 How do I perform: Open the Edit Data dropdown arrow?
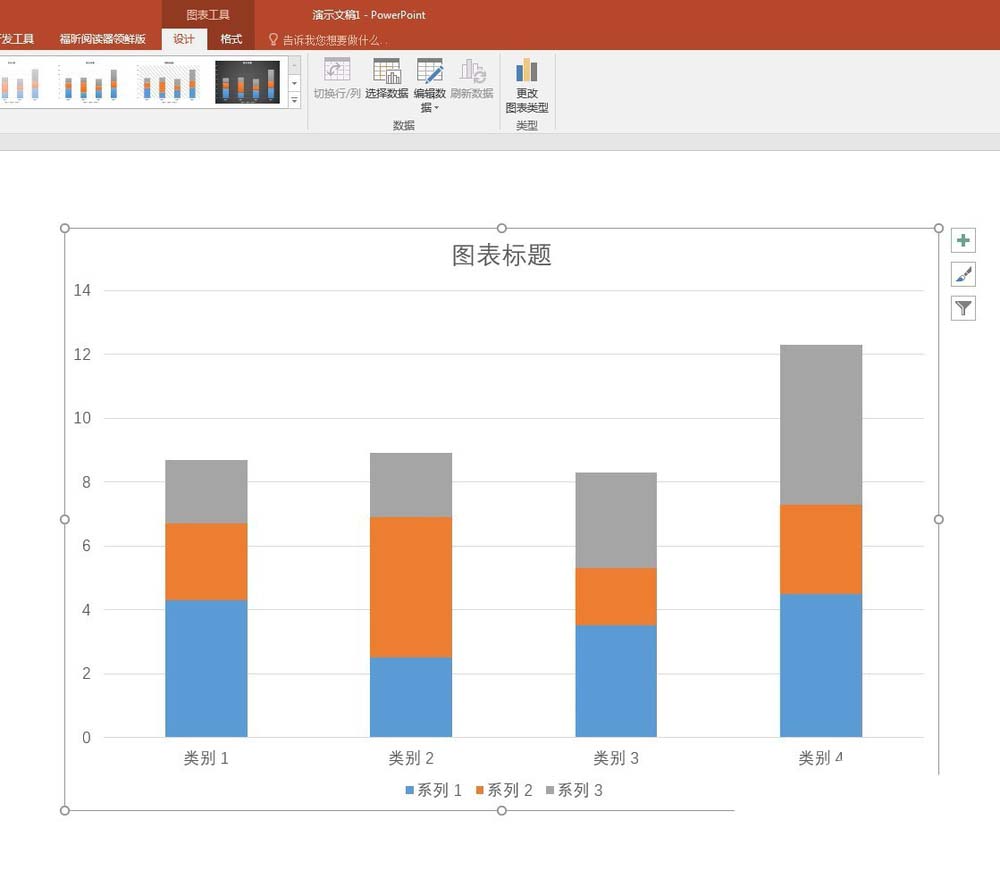[x=436, y=108]
